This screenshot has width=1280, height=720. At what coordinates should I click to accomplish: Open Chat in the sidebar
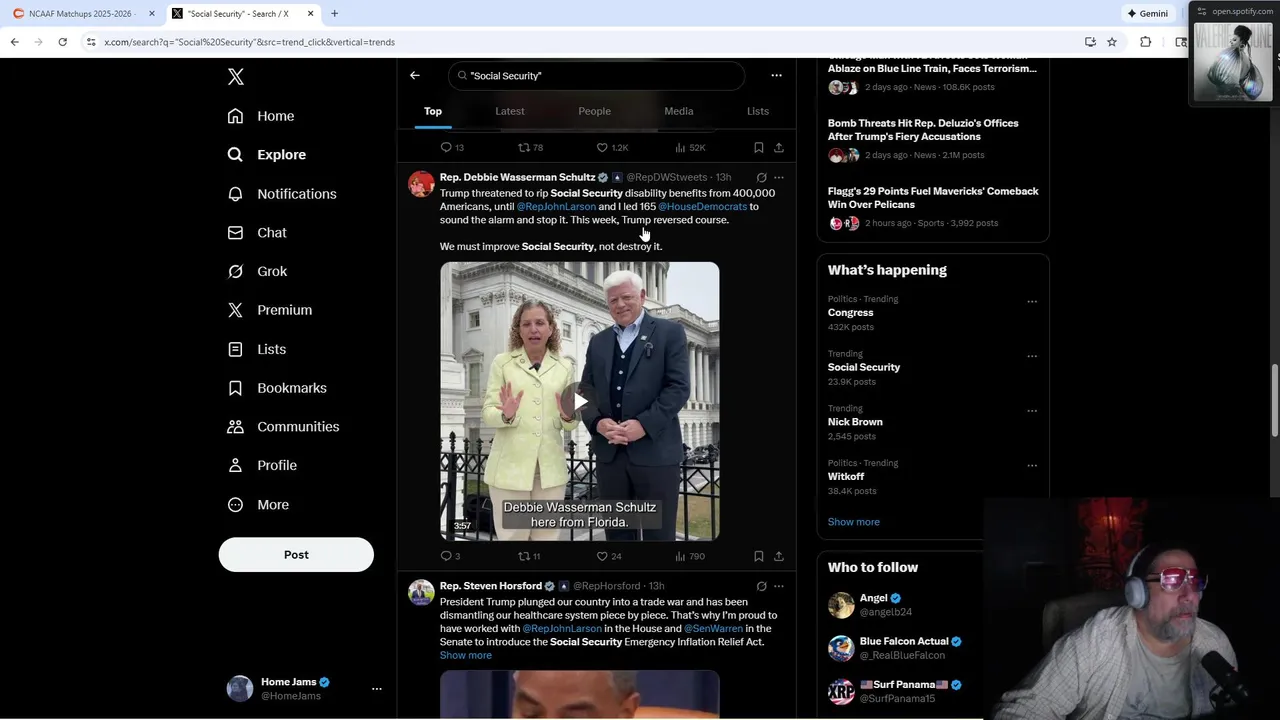point(257,232)
